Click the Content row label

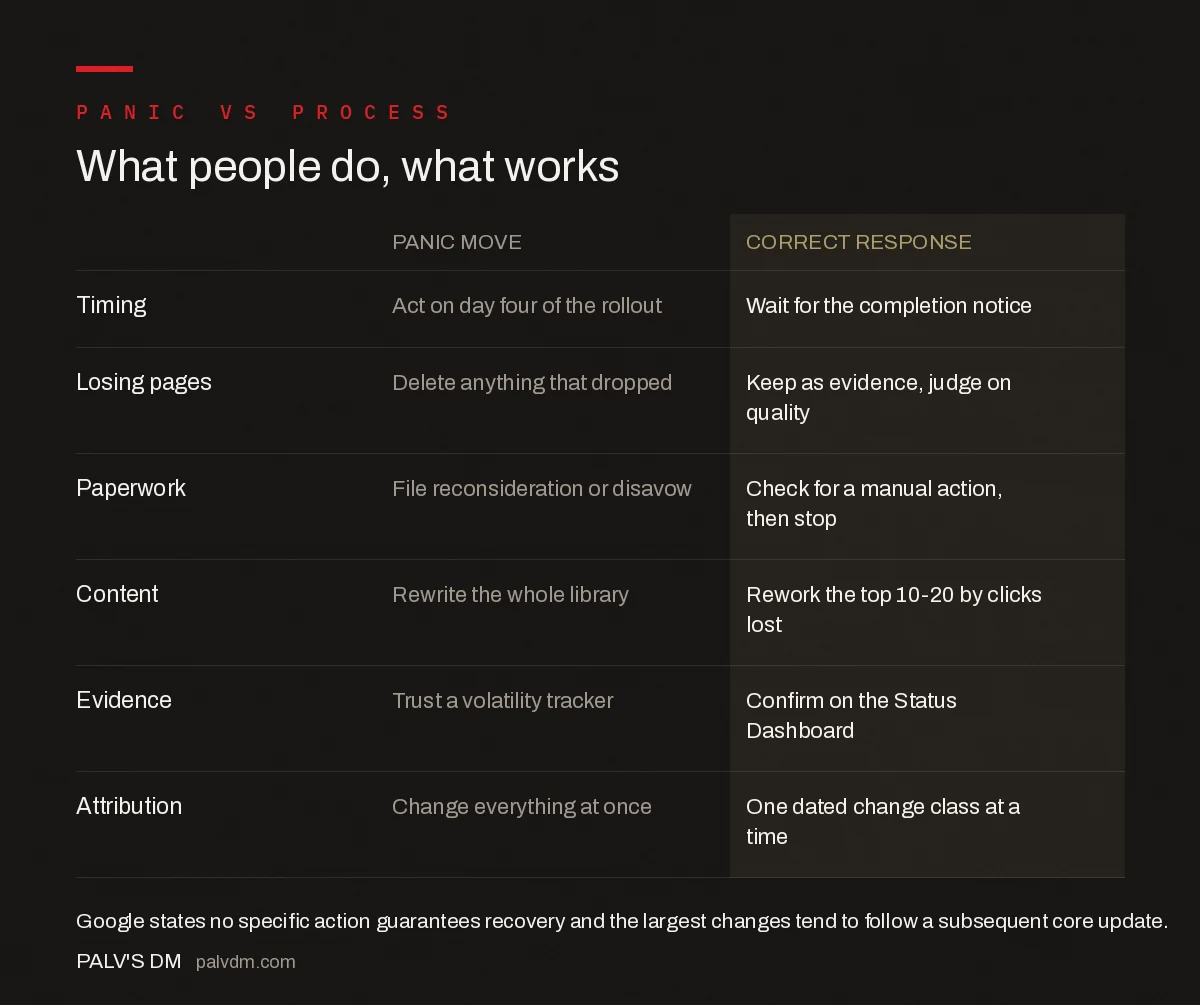point(117,594)
